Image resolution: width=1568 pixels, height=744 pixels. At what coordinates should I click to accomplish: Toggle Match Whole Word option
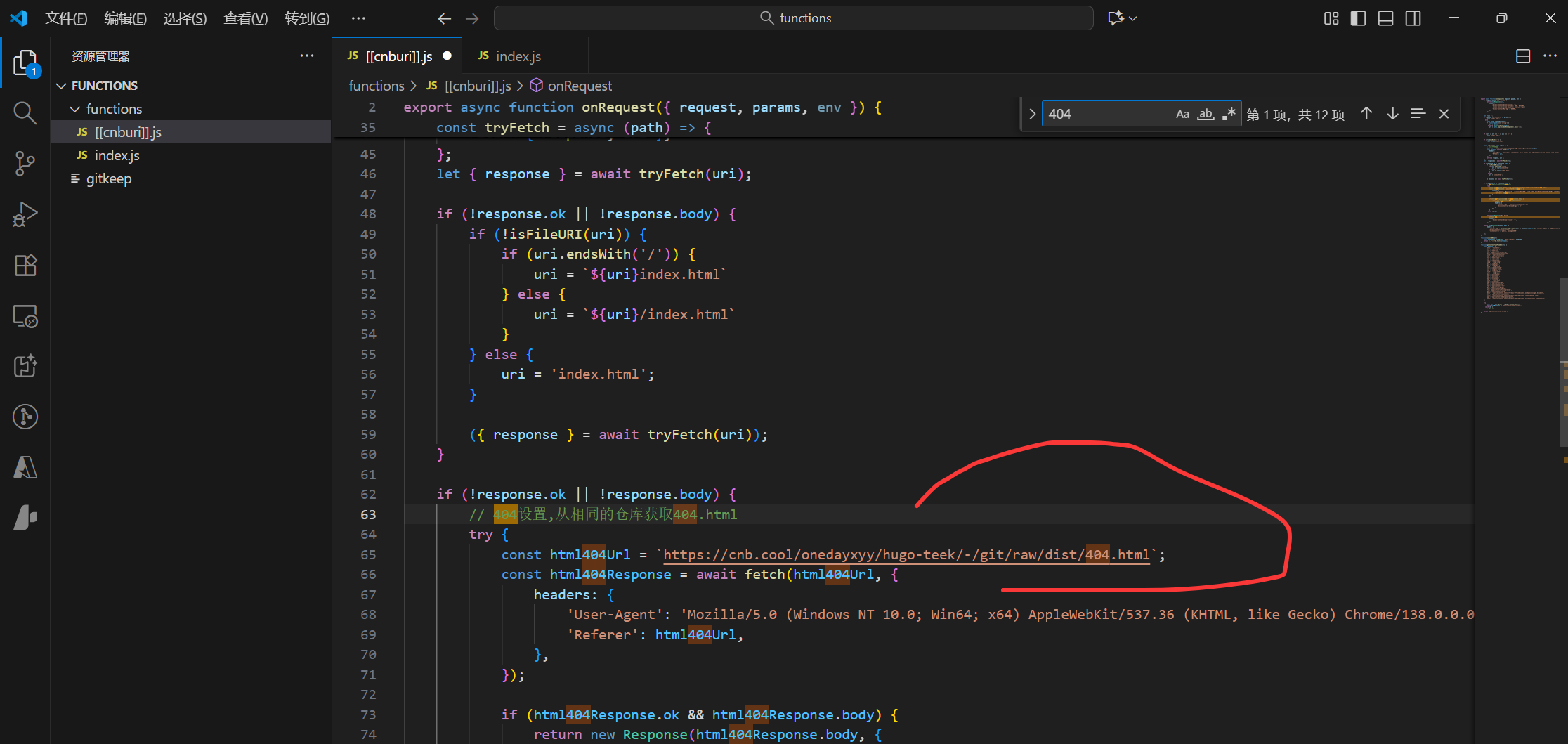[x=1206, y=114]
